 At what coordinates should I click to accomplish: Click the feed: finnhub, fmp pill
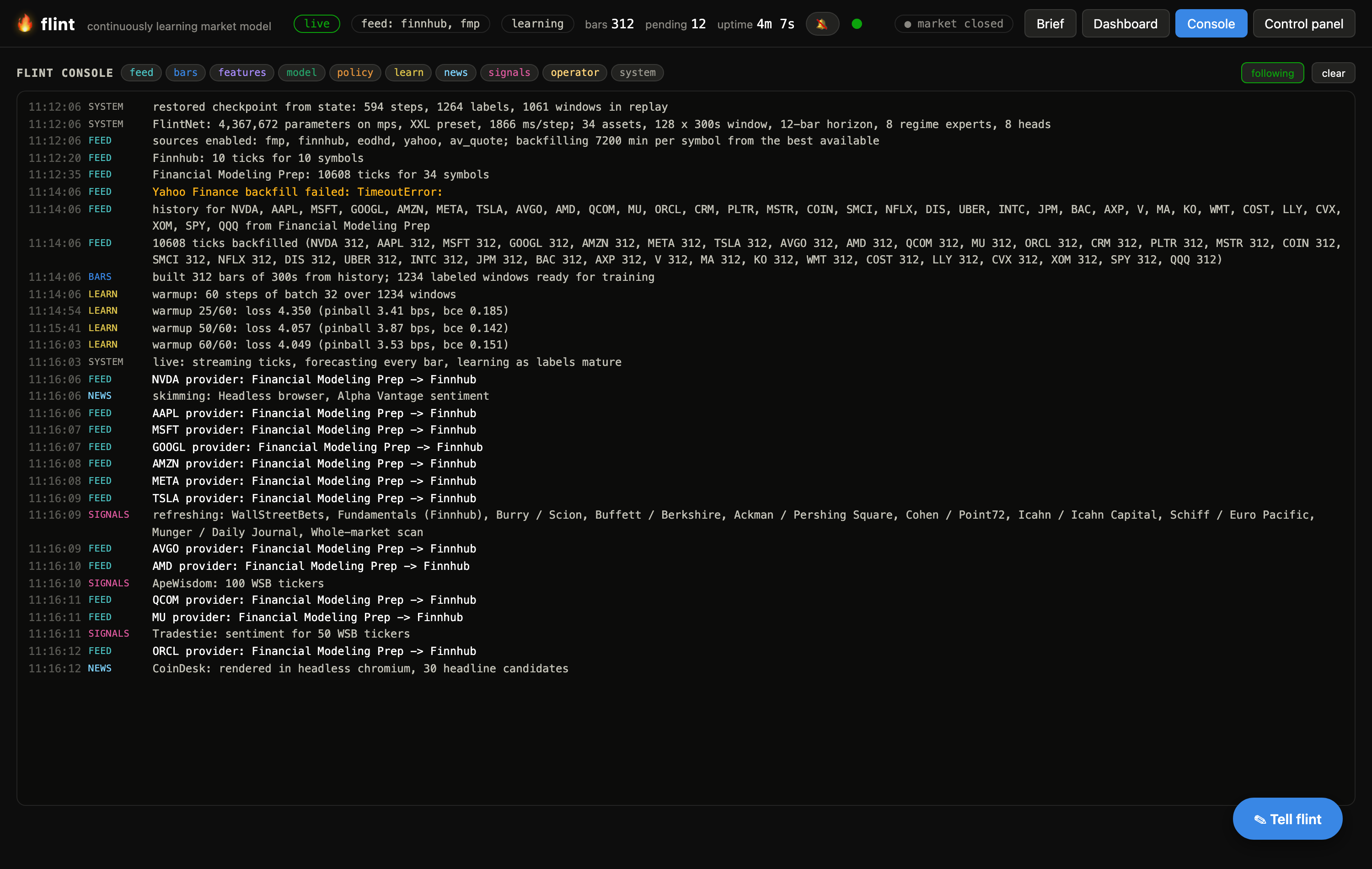click(420, 23)
